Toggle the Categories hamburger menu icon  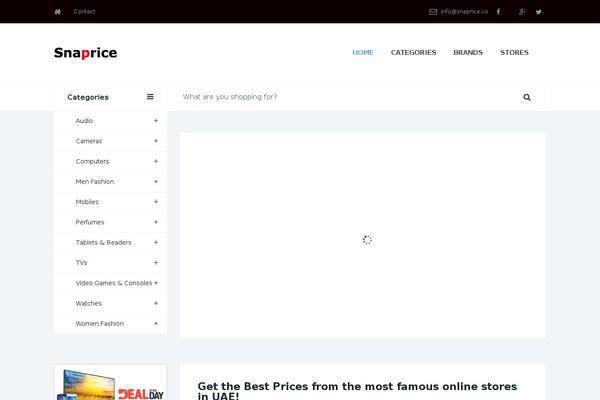click(150, 97)
